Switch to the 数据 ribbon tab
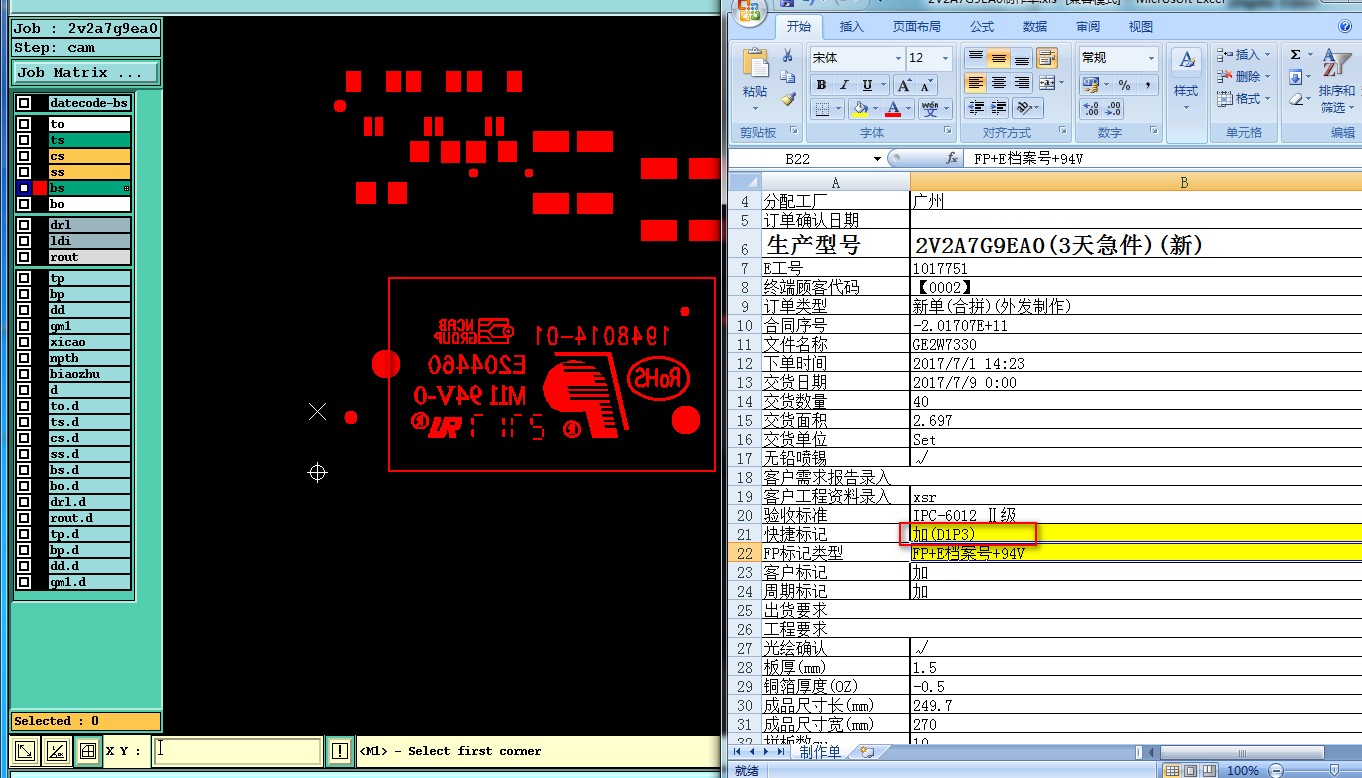The height and width of the screenshot is (778, 1362). pos(1035,27)
